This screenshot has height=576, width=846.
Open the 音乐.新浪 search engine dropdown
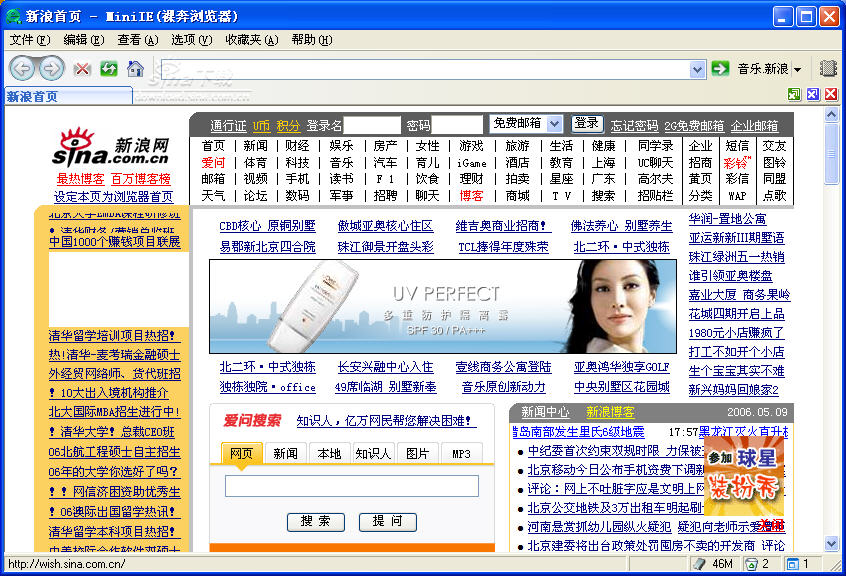coord(797,70)
